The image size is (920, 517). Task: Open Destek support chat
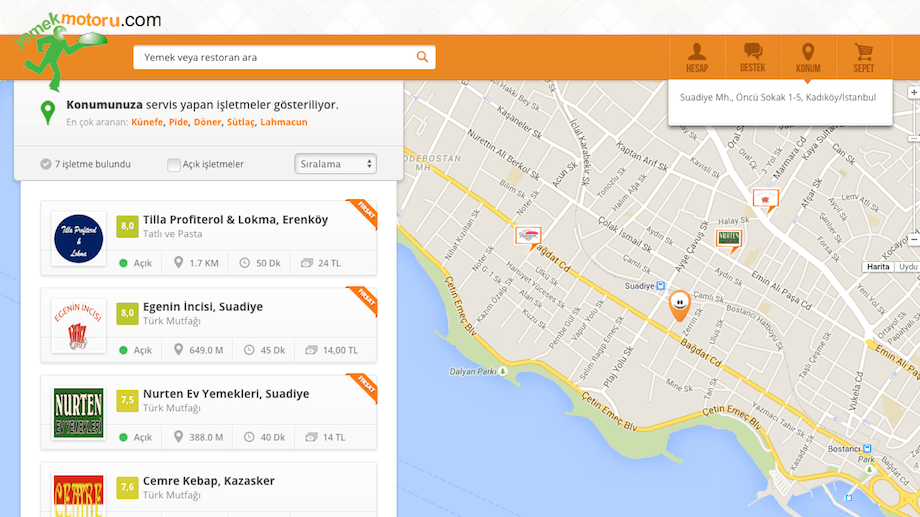pyautogui.click(x=752, y=58)
